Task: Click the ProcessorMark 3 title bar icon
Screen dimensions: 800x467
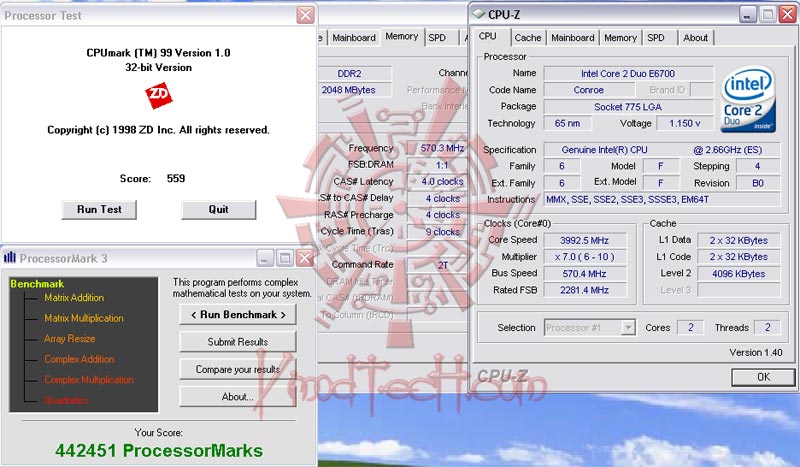Action: point(10,258)
